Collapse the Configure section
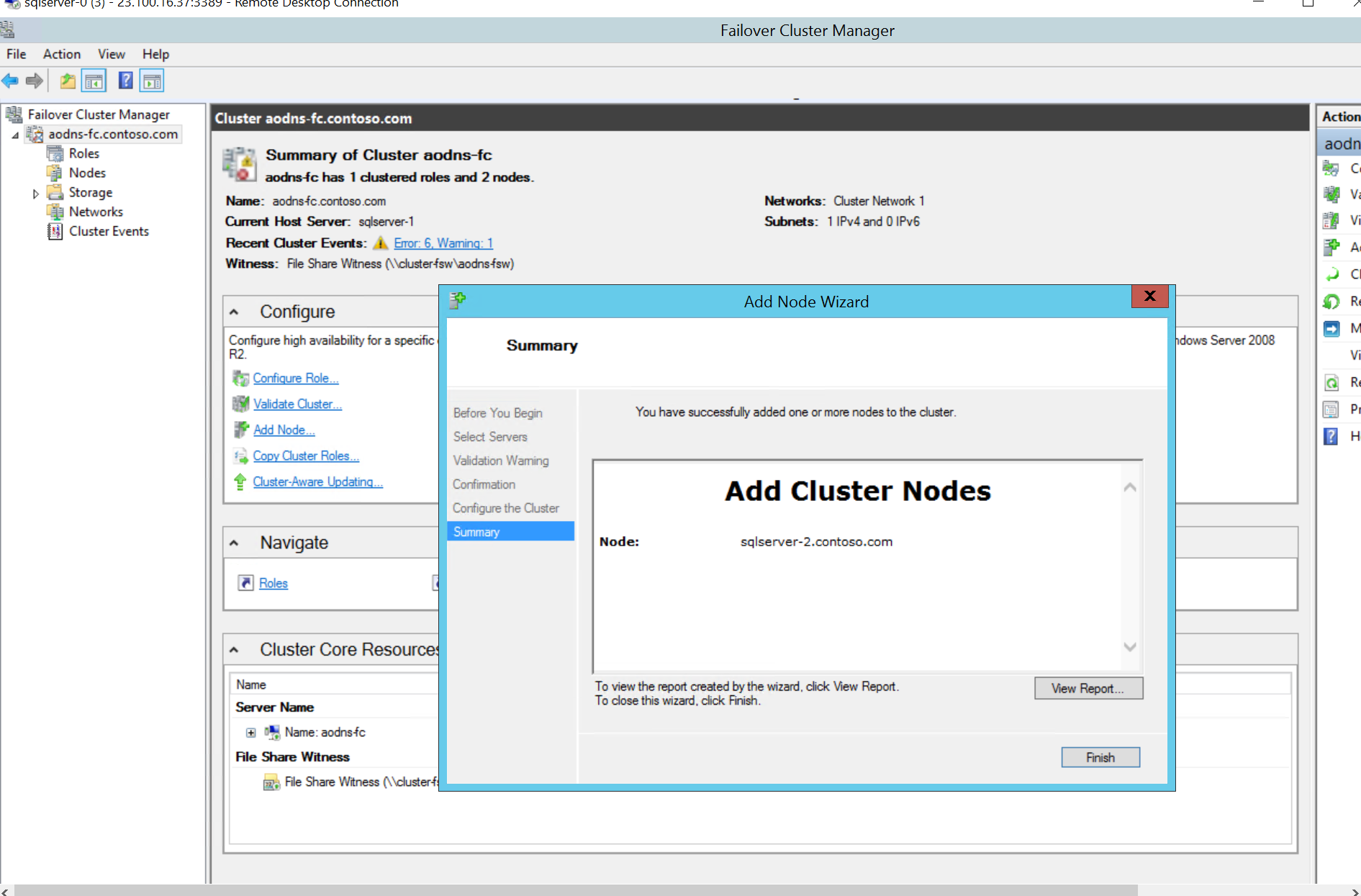This screenshot has width=1361, height=896. [x=234, y=312]
